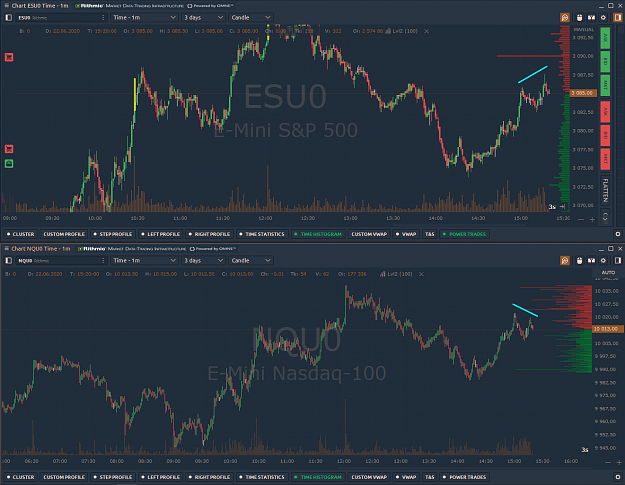Viewport: 625px width, 485px height.
Task: Open indicators square icon at NQU0 bottom bar
Action: tap(618, 477)
